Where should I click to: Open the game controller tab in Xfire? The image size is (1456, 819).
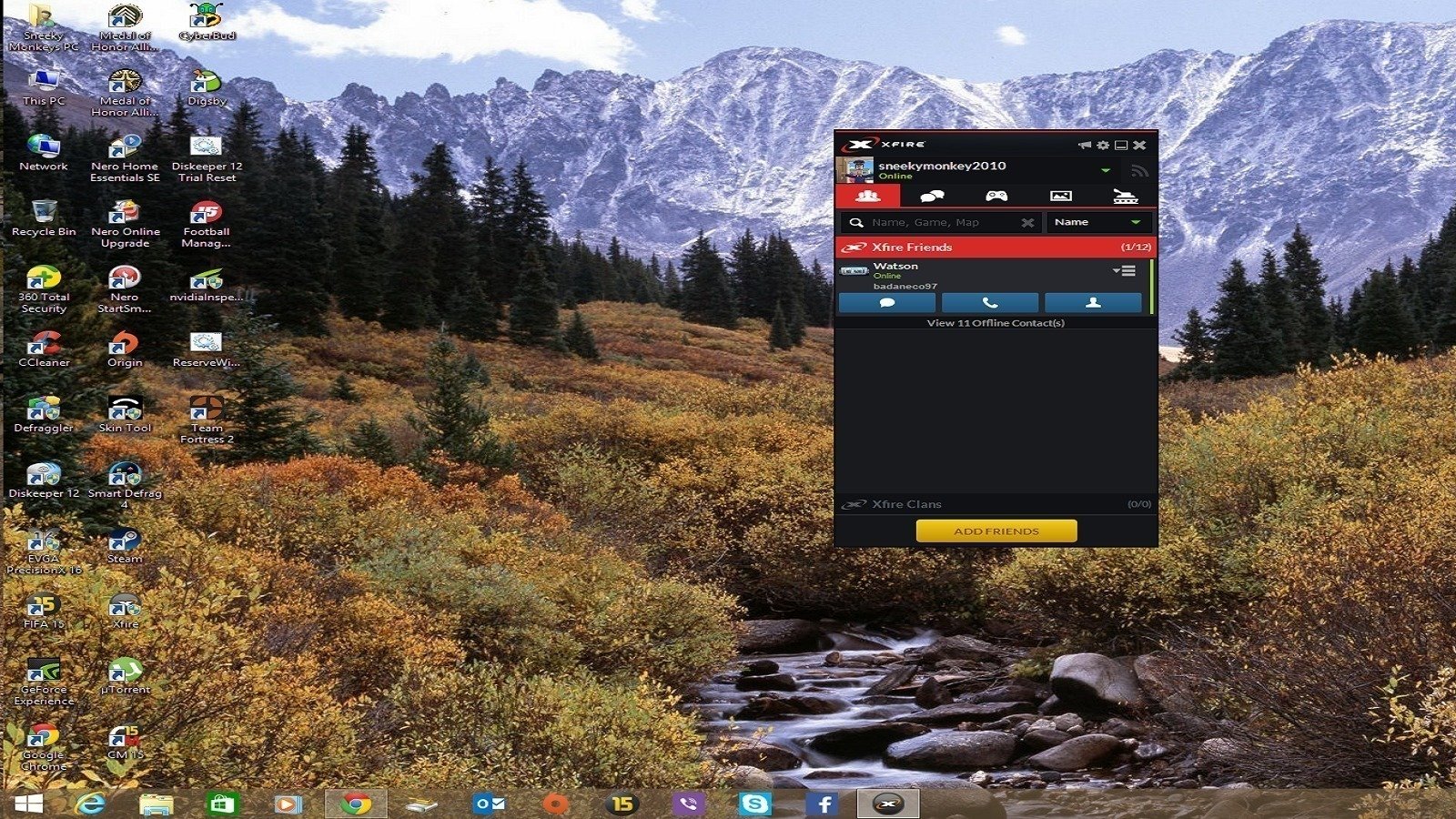click(996, 194)
